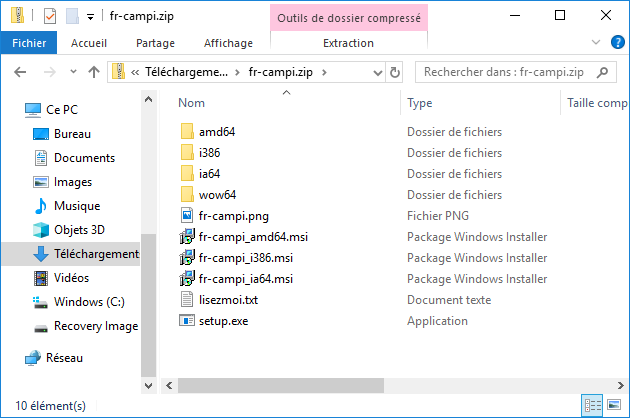Open the help question mark icon
This screenshot has height=418, width=630.
[x=617, y=42]
